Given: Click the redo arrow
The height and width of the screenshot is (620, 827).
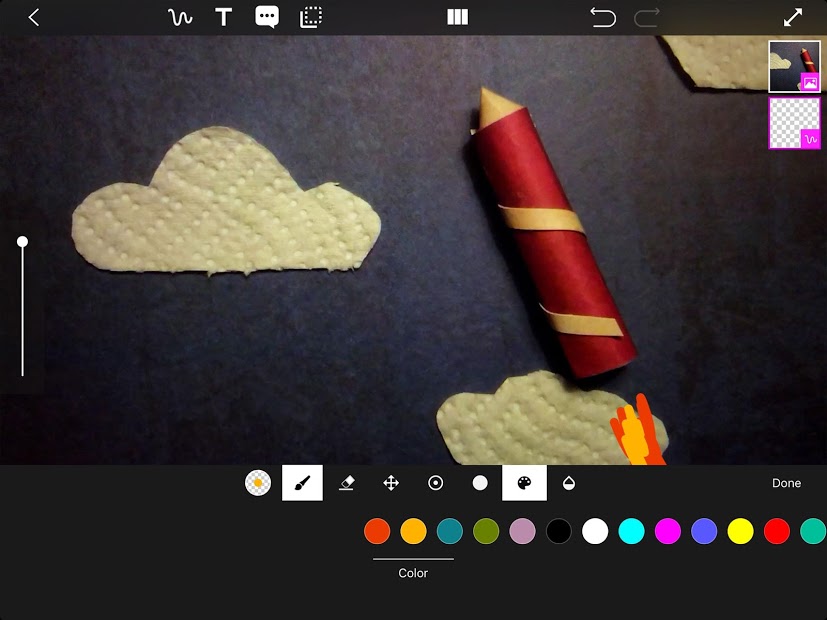Looking at the screenshot, I should click(x=647, y=17).
